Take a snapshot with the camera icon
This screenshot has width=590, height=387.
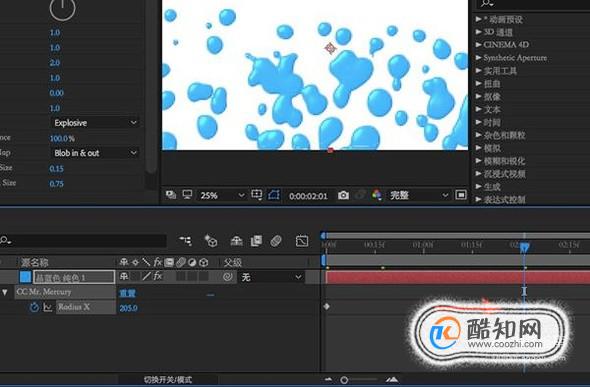343,195
